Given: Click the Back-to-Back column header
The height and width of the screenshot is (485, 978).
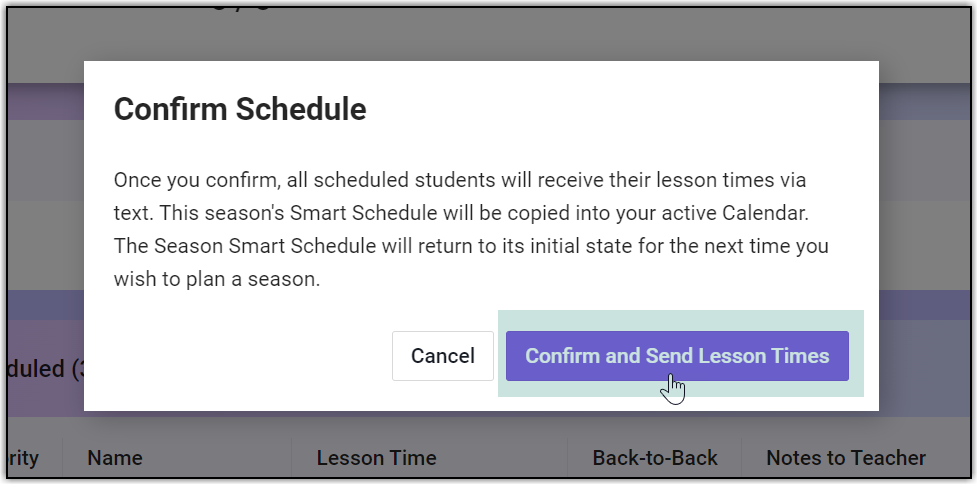Looking at the screenshot, I should point(655,458).
